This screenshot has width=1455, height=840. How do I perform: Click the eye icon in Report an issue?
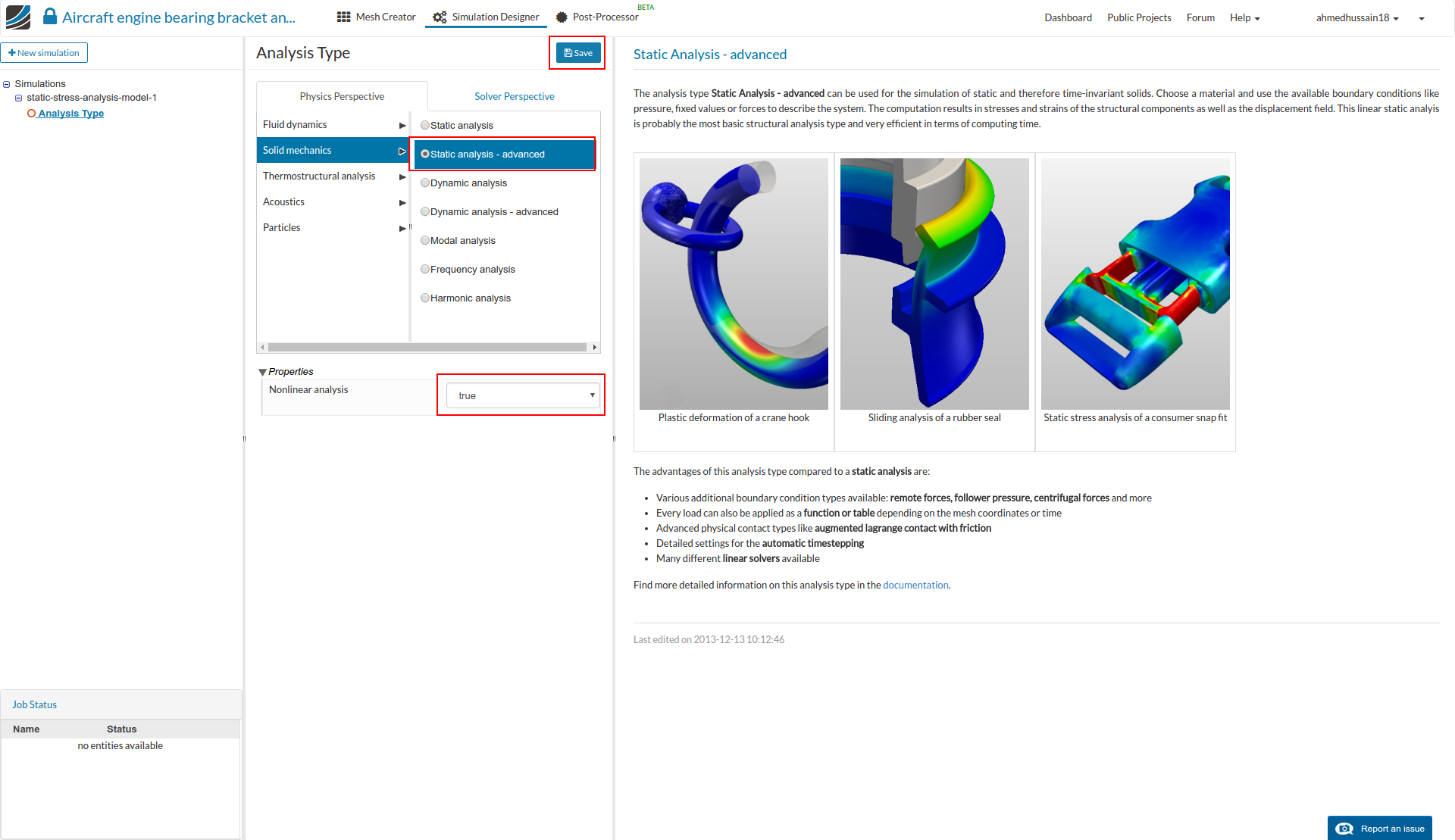[x=1344, y=829]
